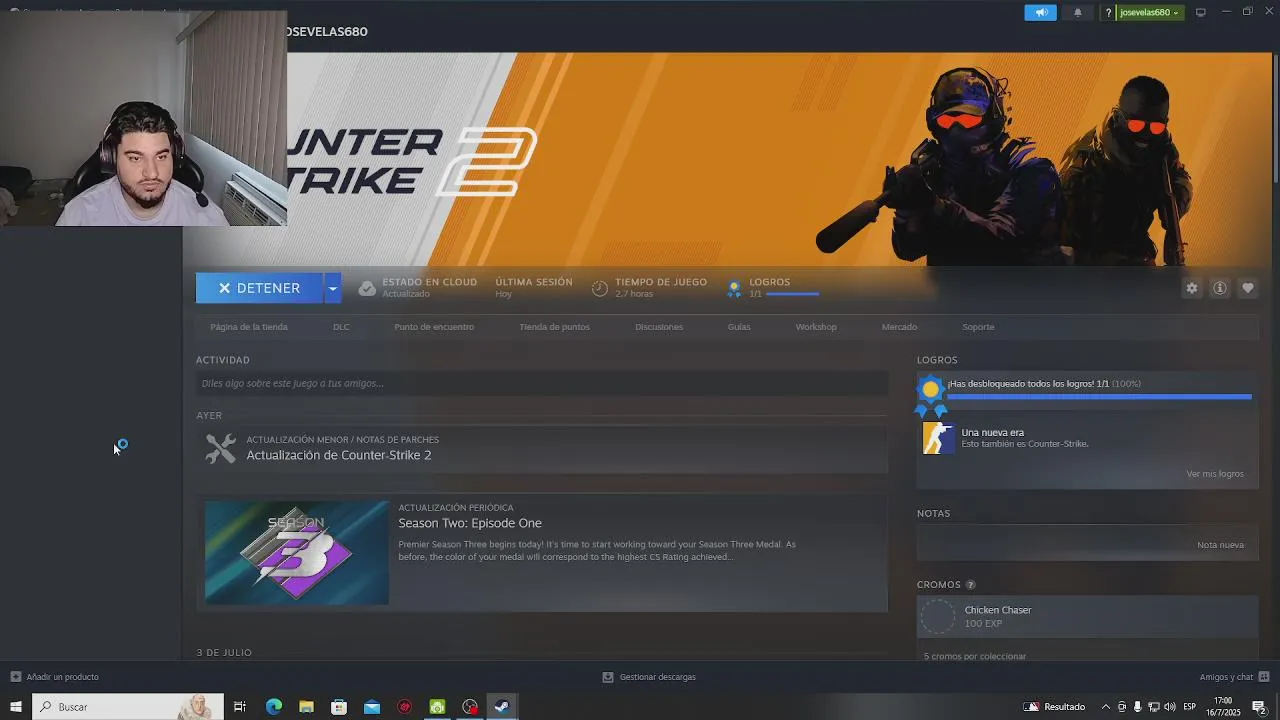
Task: Open the Steam announcements megaphone icon
Action: (x=1040, y=12)
